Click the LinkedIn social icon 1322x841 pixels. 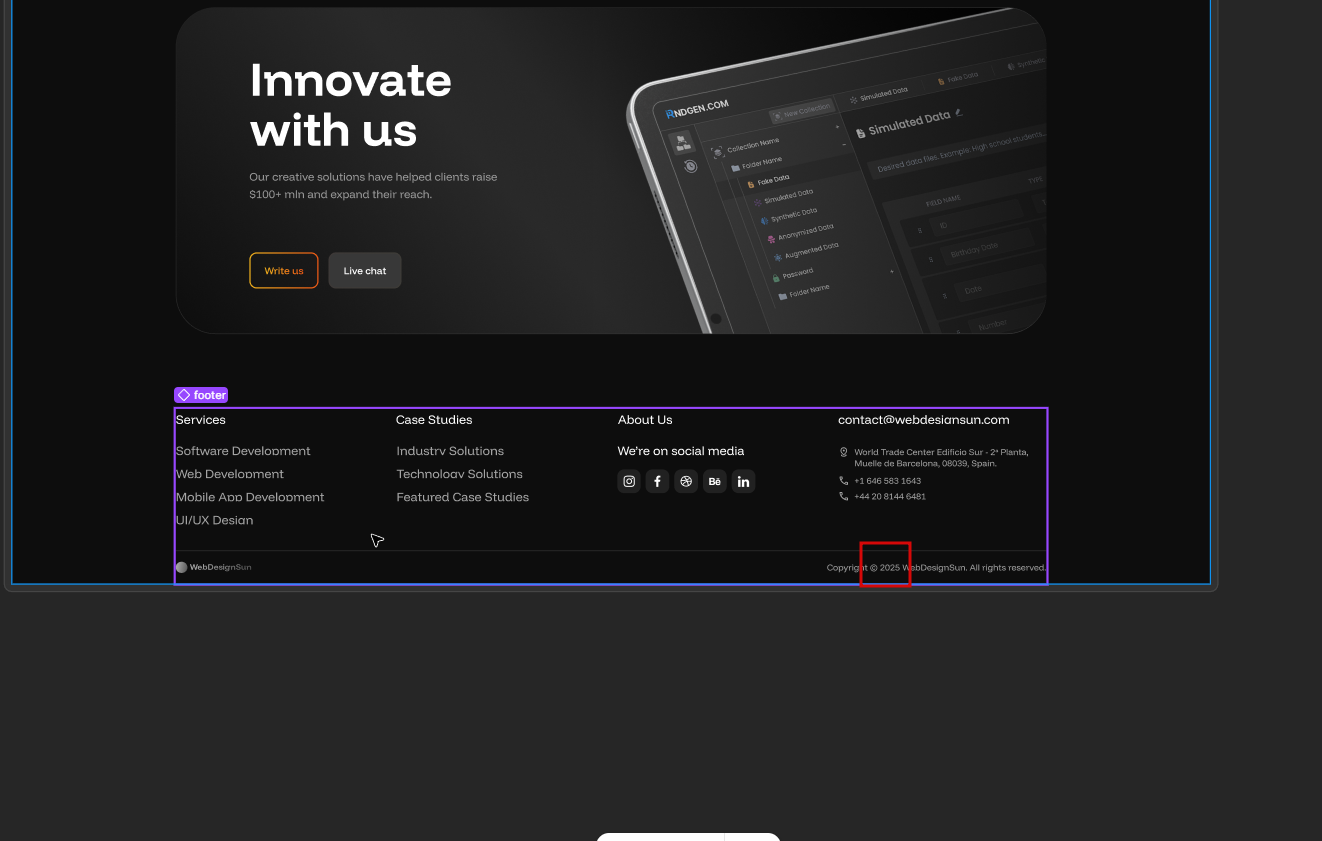tap(743, 481)
